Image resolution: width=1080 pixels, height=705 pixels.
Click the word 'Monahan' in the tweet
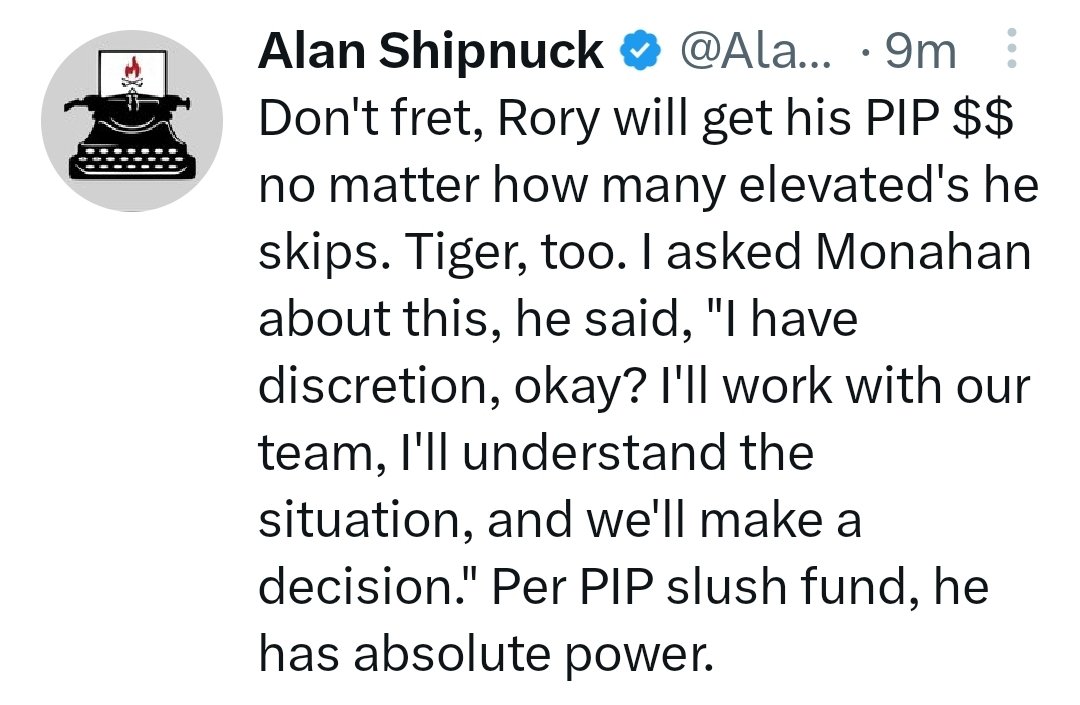pos(923,253)
